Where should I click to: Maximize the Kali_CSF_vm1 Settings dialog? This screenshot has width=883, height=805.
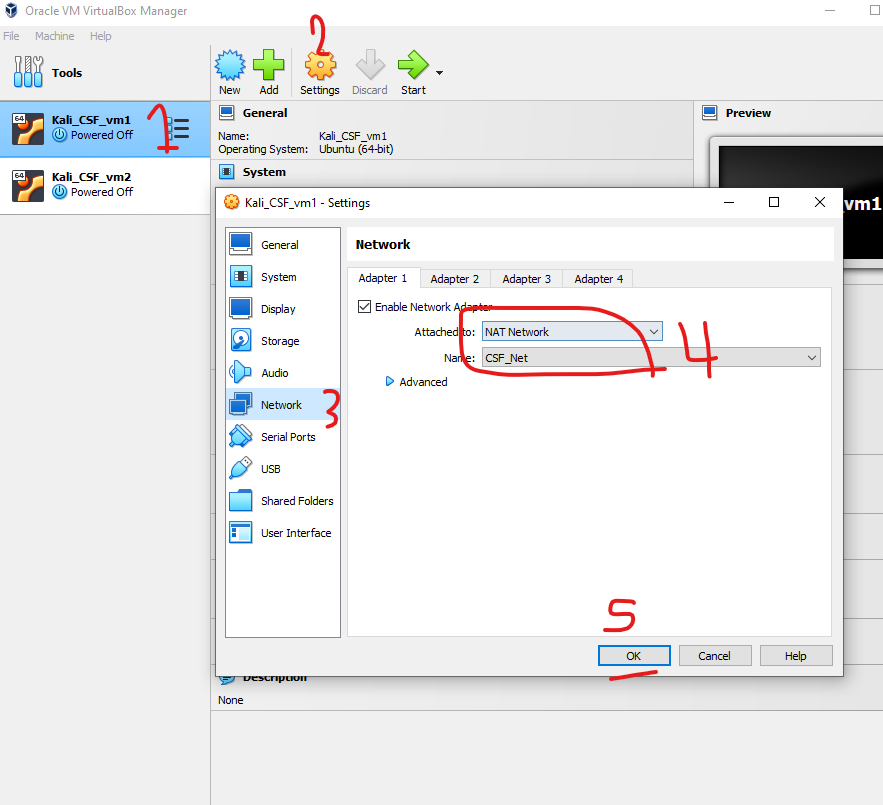tap(774, 202)
